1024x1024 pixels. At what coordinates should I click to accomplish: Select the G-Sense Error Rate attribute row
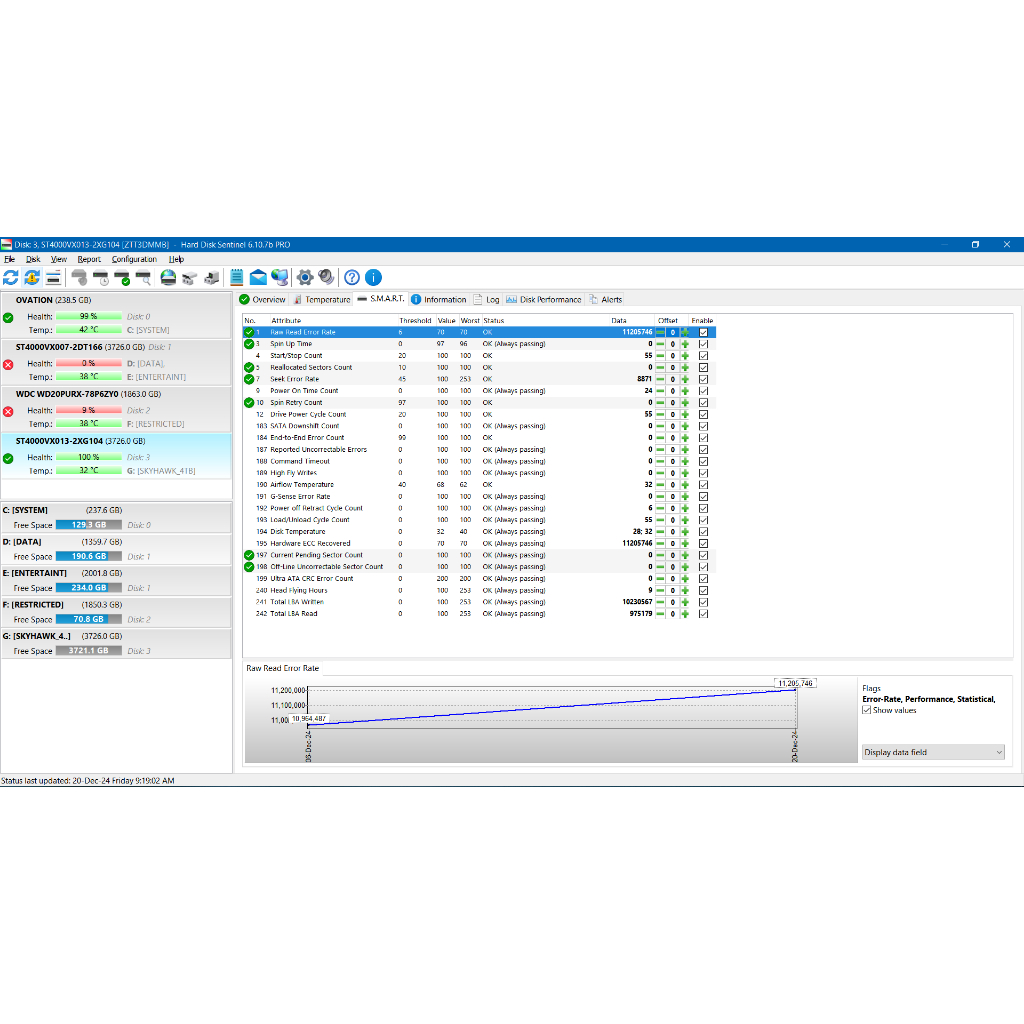[x=480, y=497]
